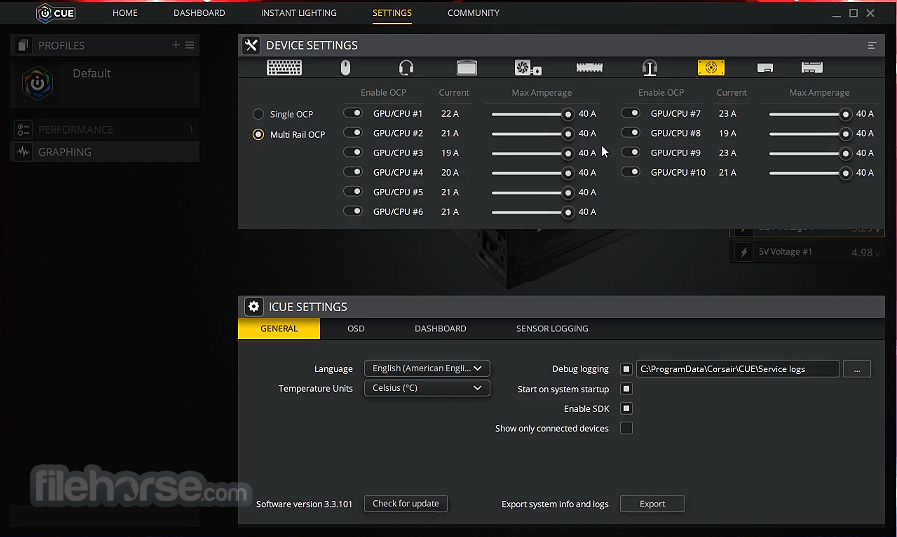This screenshot has width=897, height=537.
Task: Toggle OCP for GPU/CPU #4
Action: coord(353,172)
